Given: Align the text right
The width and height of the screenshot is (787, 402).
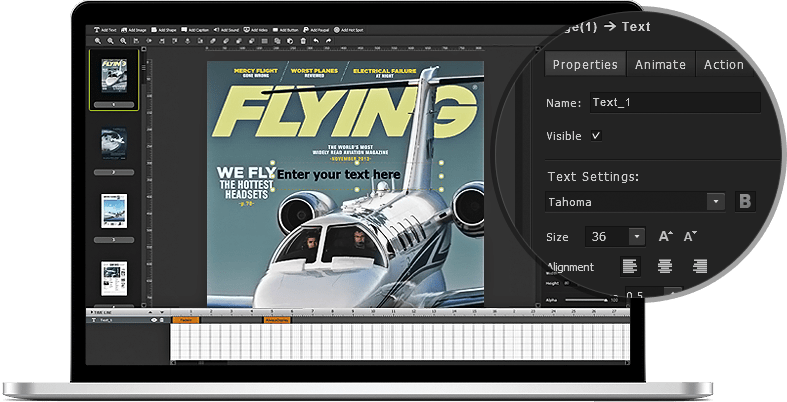Looking at the screenshot, I should coord(700,266).
